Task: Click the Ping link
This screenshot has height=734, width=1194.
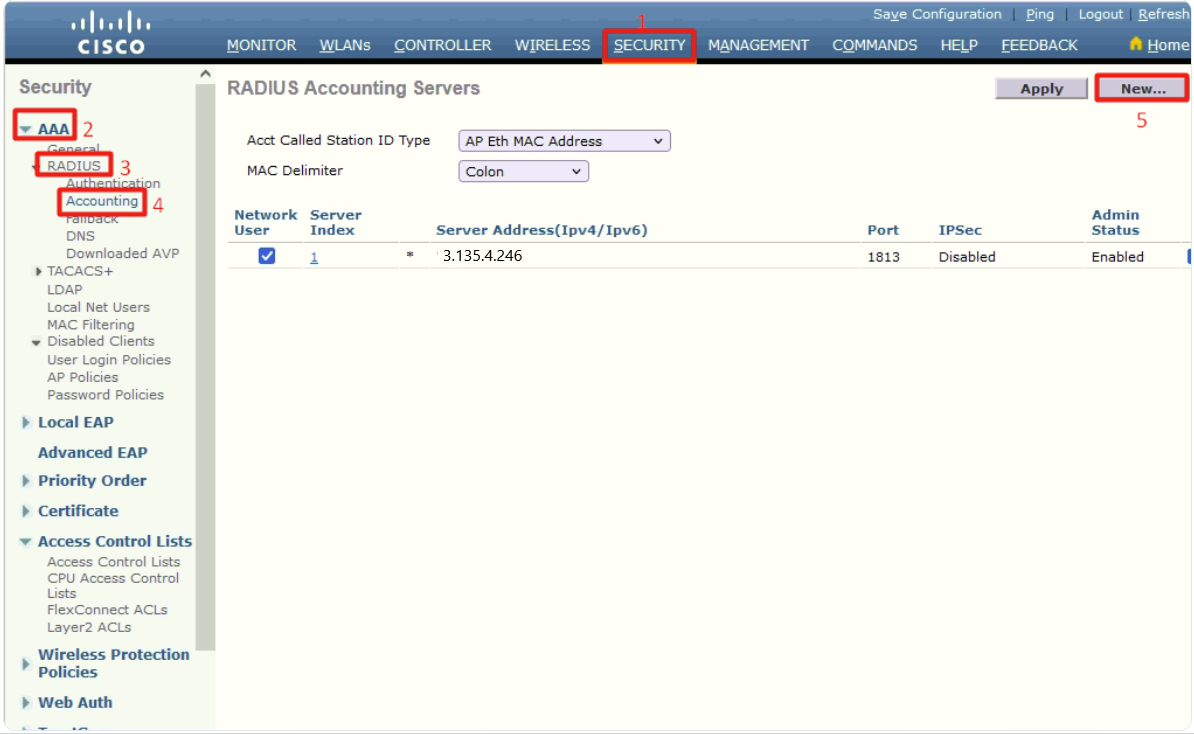Action: click(1039, 14)
